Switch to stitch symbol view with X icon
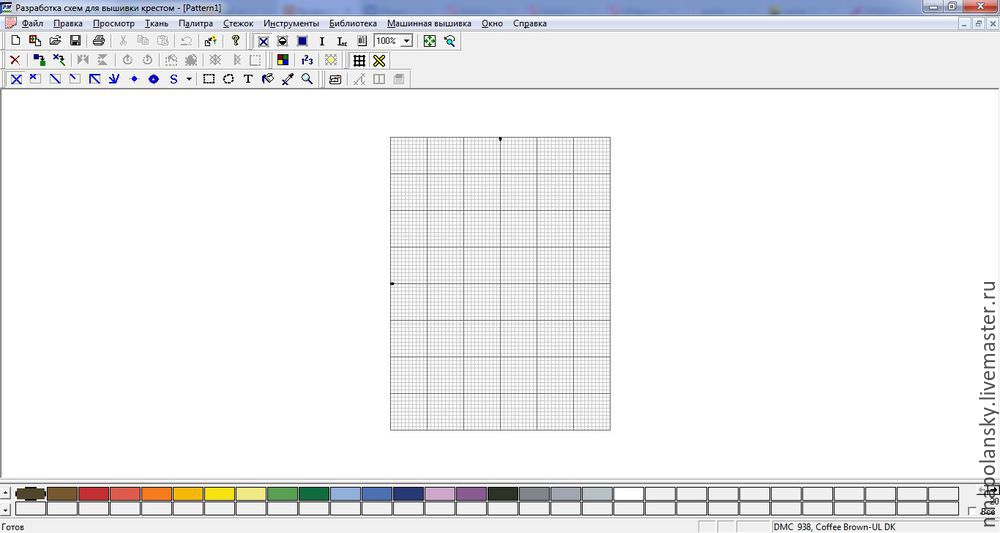 (263, 41)
